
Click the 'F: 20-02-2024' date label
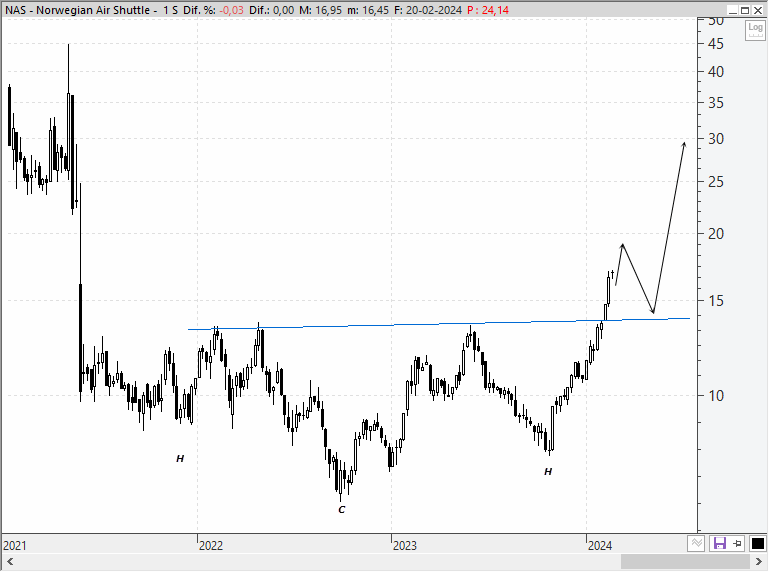click(x=428, y=10)
